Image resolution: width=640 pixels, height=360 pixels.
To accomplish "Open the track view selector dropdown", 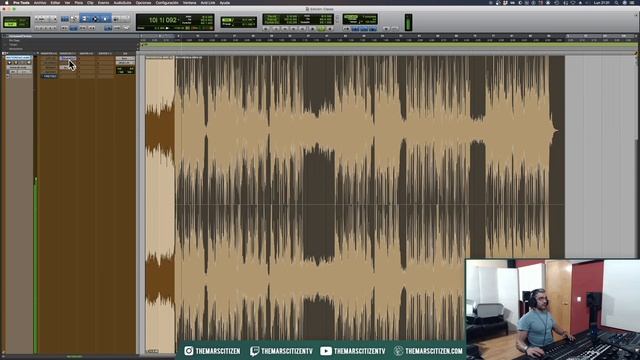I will (20, 67).
